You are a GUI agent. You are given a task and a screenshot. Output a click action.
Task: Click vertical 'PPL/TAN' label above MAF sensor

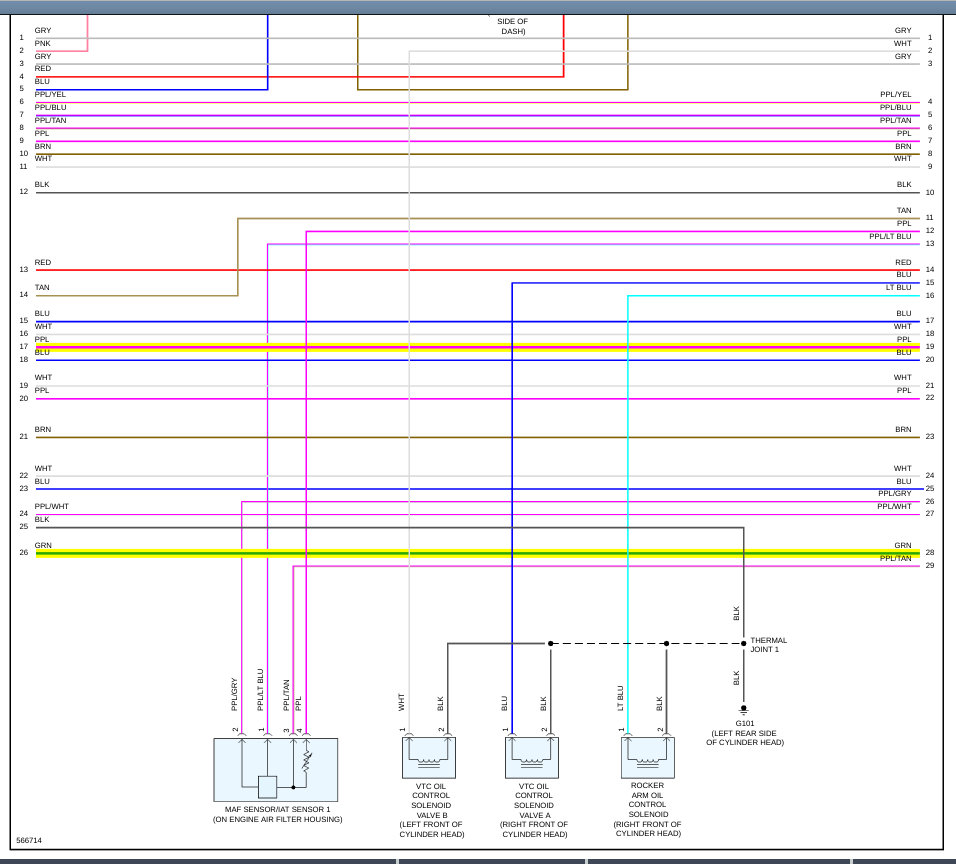pos(286,695)
